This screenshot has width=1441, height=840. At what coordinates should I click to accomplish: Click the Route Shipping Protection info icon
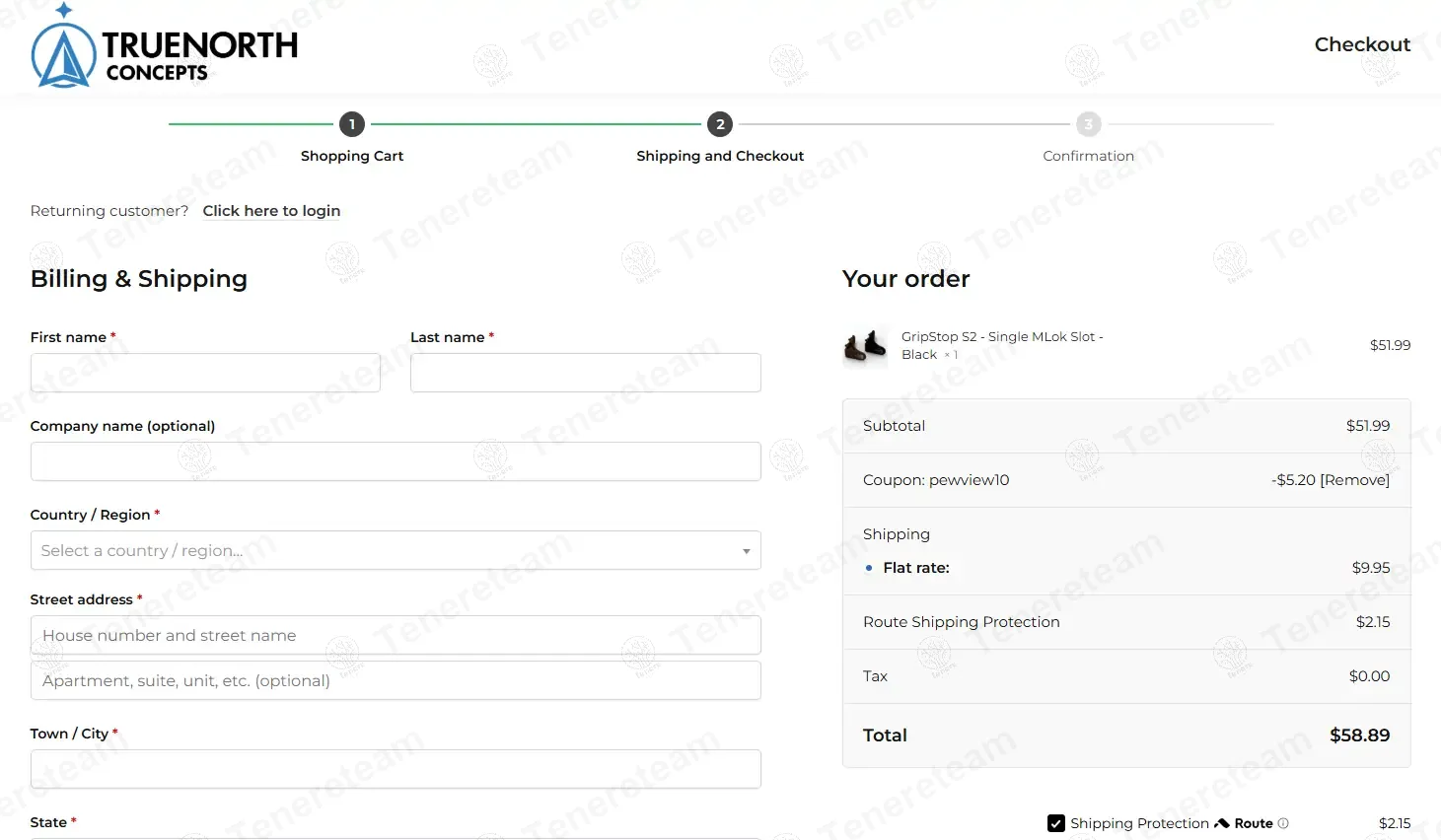pos(1283,823)
